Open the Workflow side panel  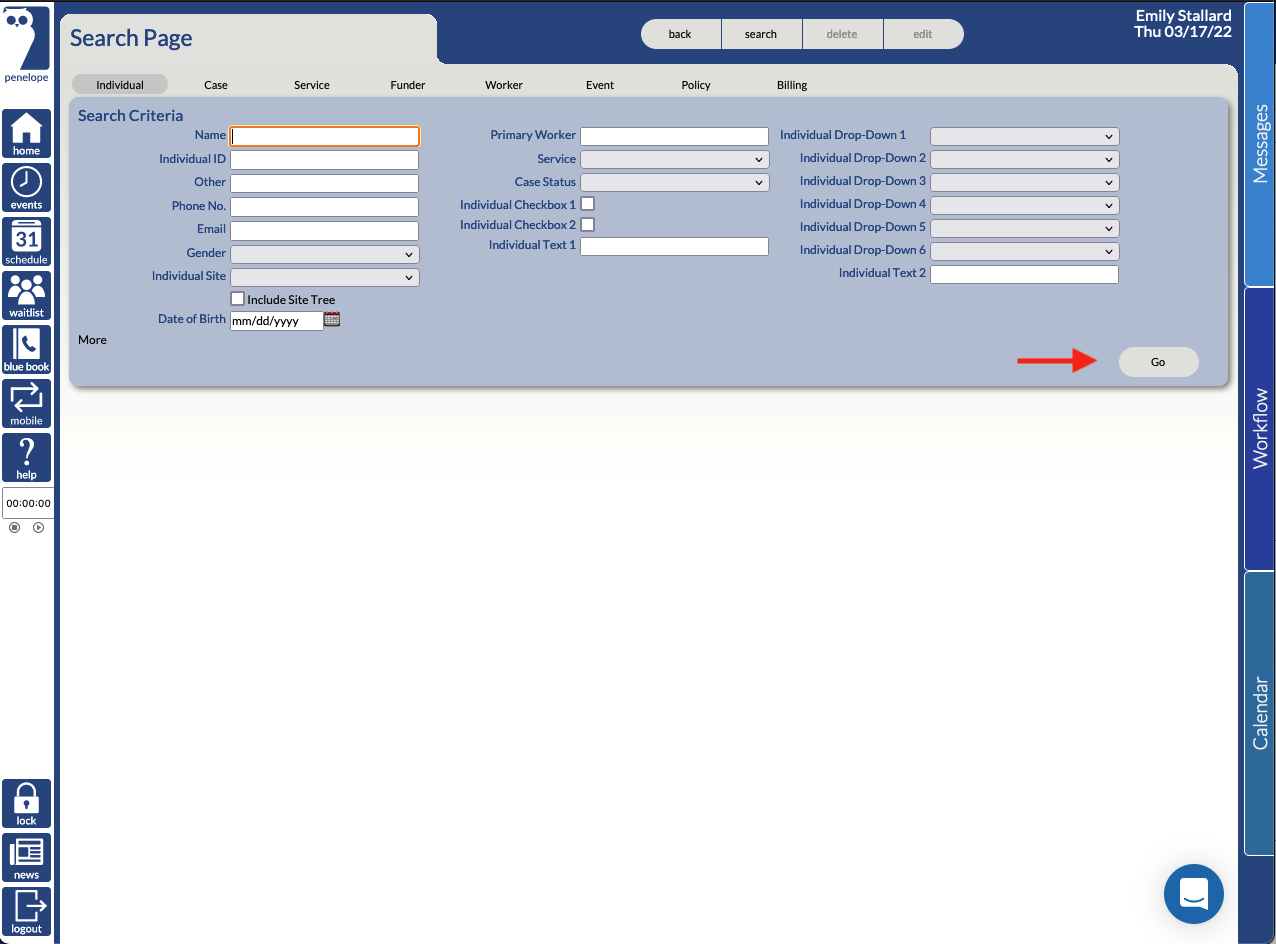point(1260,429)
